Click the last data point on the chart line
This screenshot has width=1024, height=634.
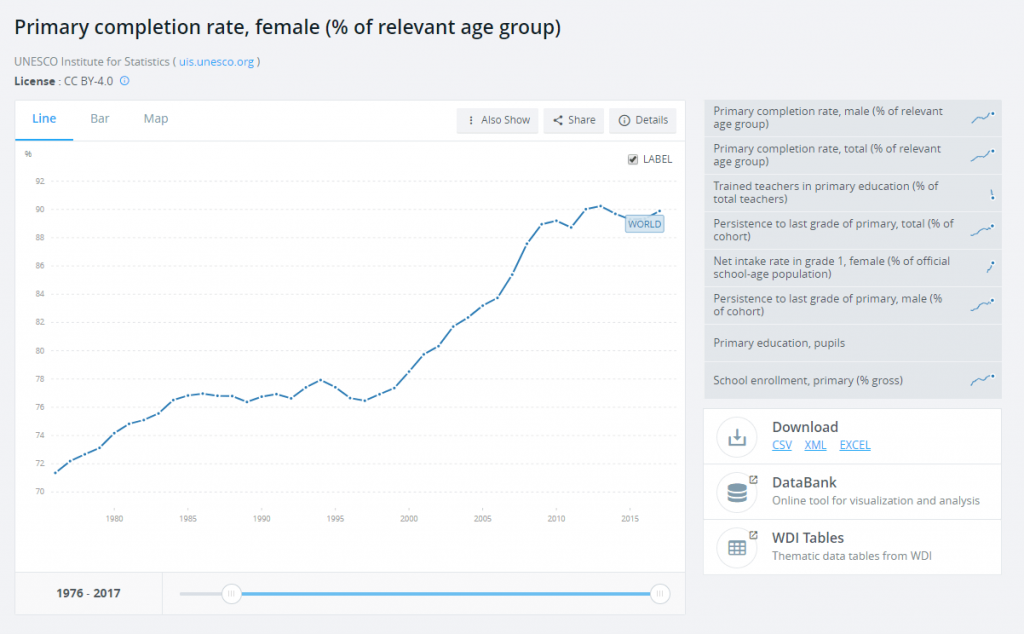tap(660, 211)
